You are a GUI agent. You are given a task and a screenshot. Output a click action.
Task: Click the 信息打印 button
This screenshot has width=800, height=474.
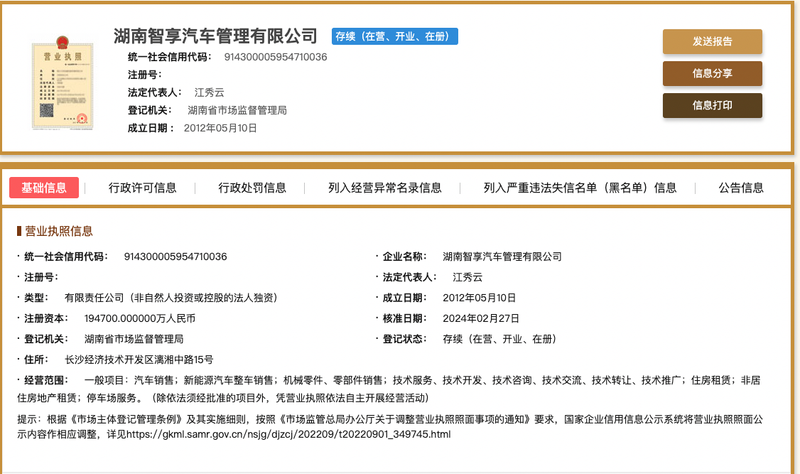click(712, 105)
